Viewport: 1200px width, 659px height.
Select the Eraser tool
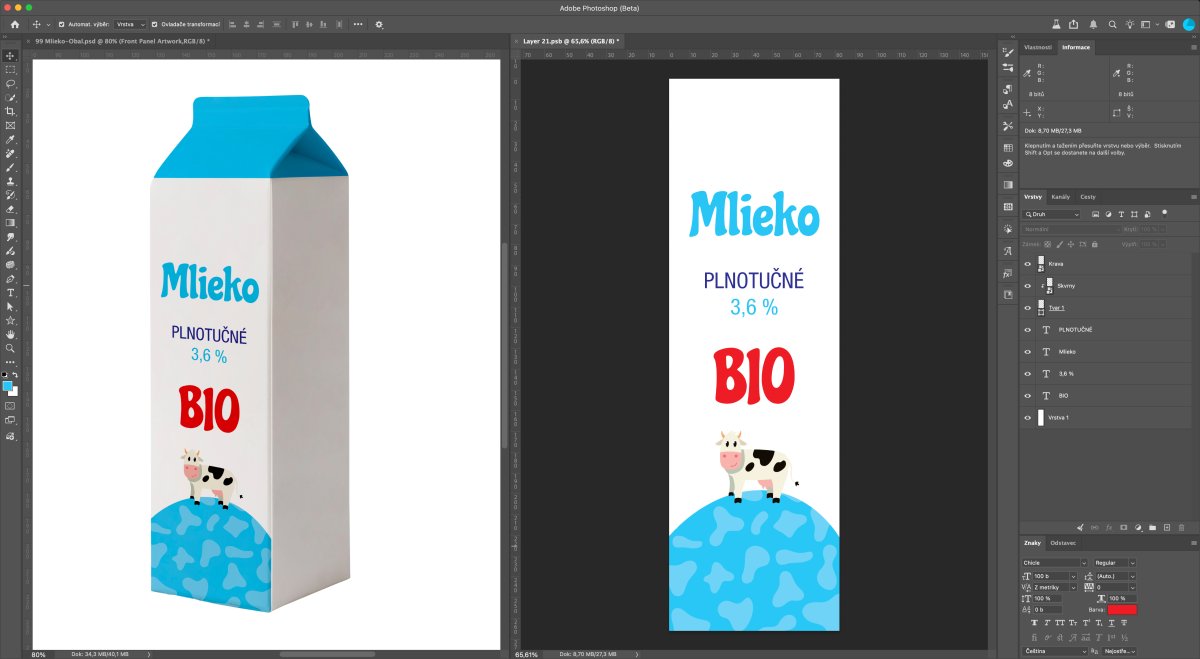(x=10, y=209)
